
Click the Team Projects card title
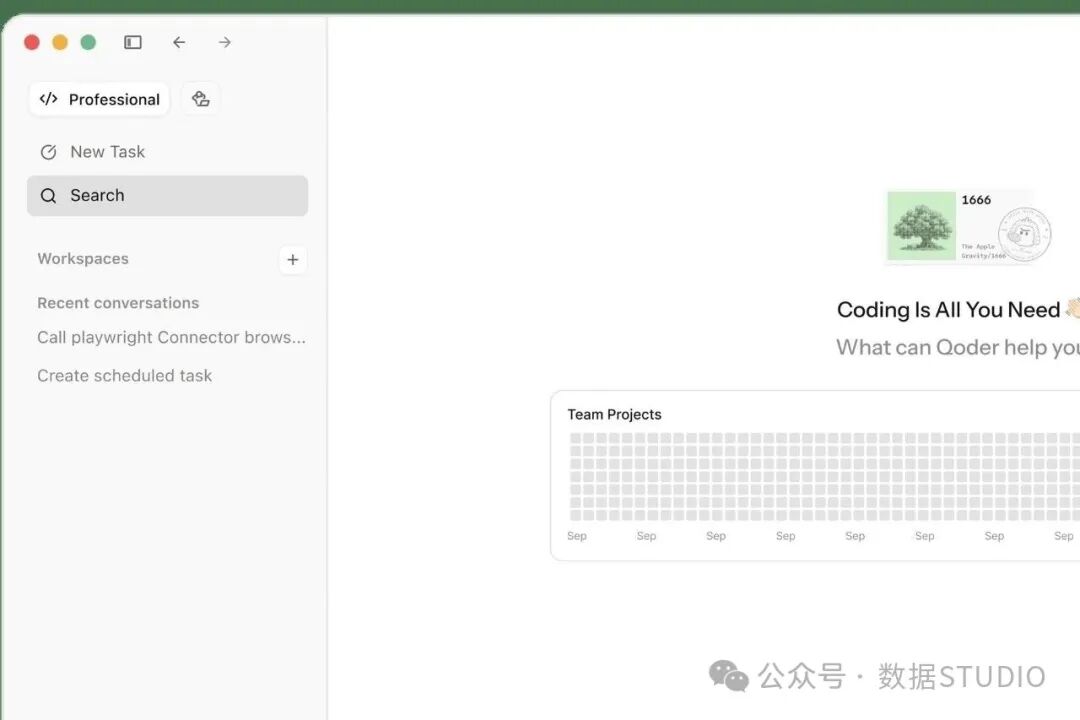point(614,415)
